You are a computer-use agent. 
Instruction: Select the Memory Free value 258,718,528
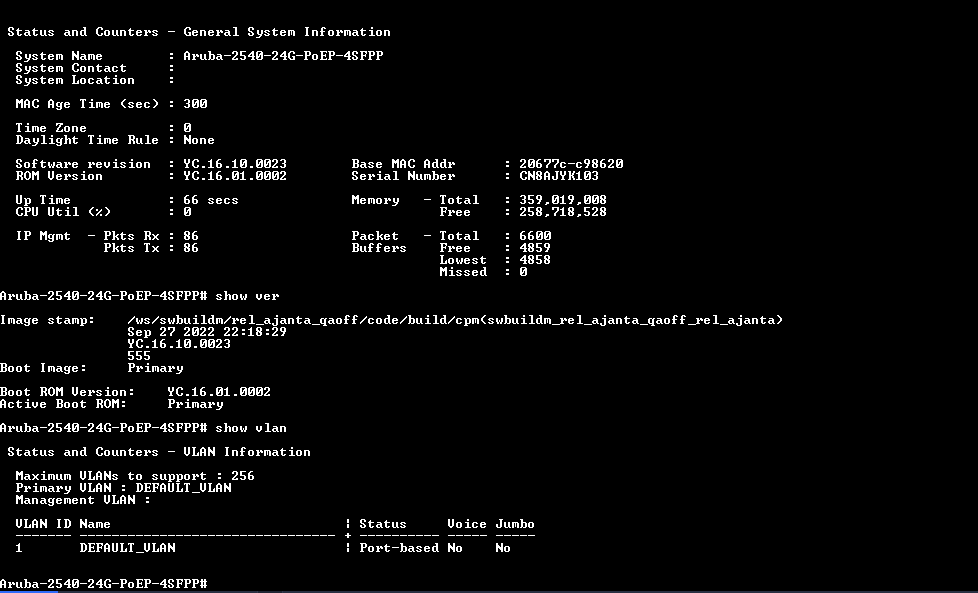(563, 212)
